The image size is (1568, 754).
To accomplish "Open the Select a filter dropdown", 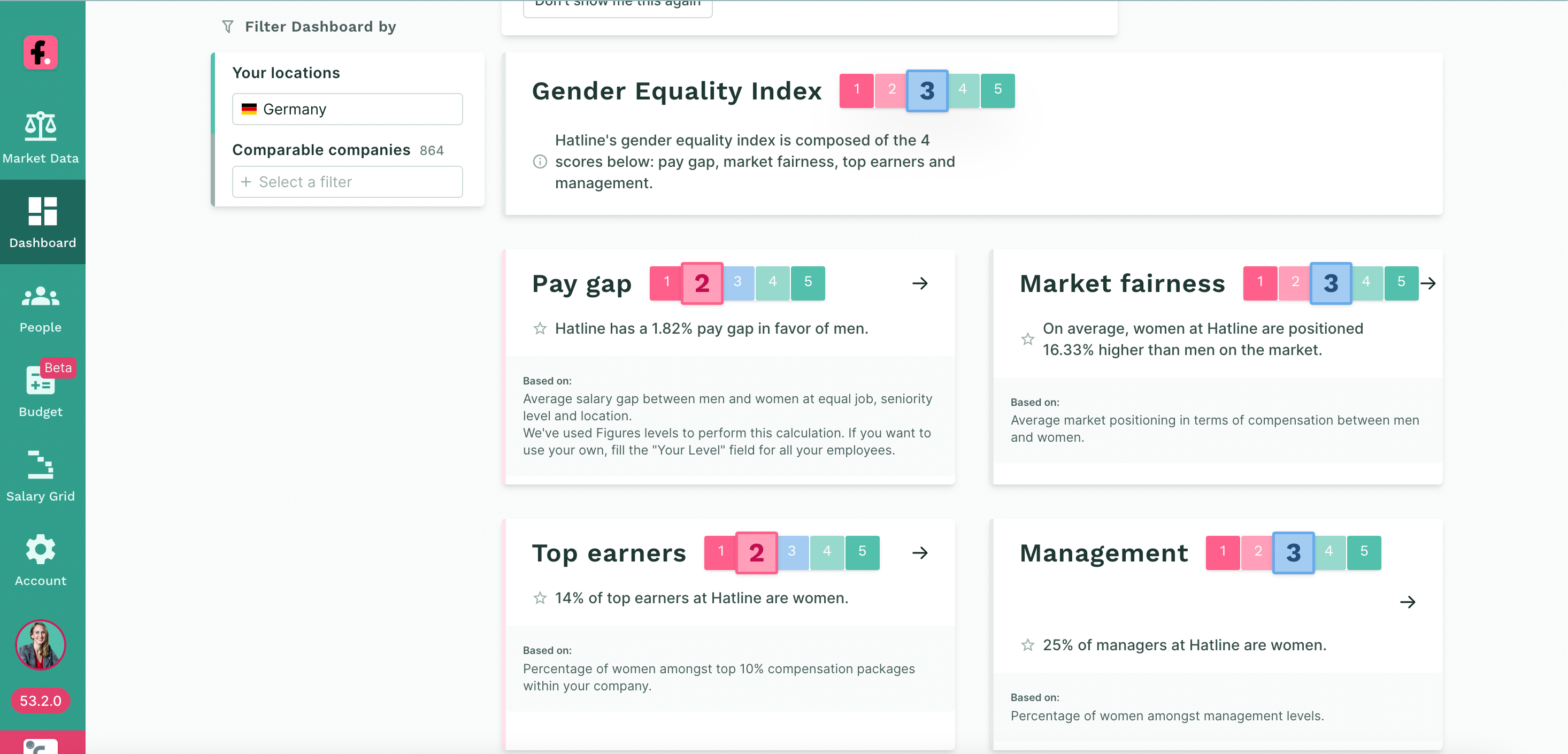I will click(x=347, y=182).
